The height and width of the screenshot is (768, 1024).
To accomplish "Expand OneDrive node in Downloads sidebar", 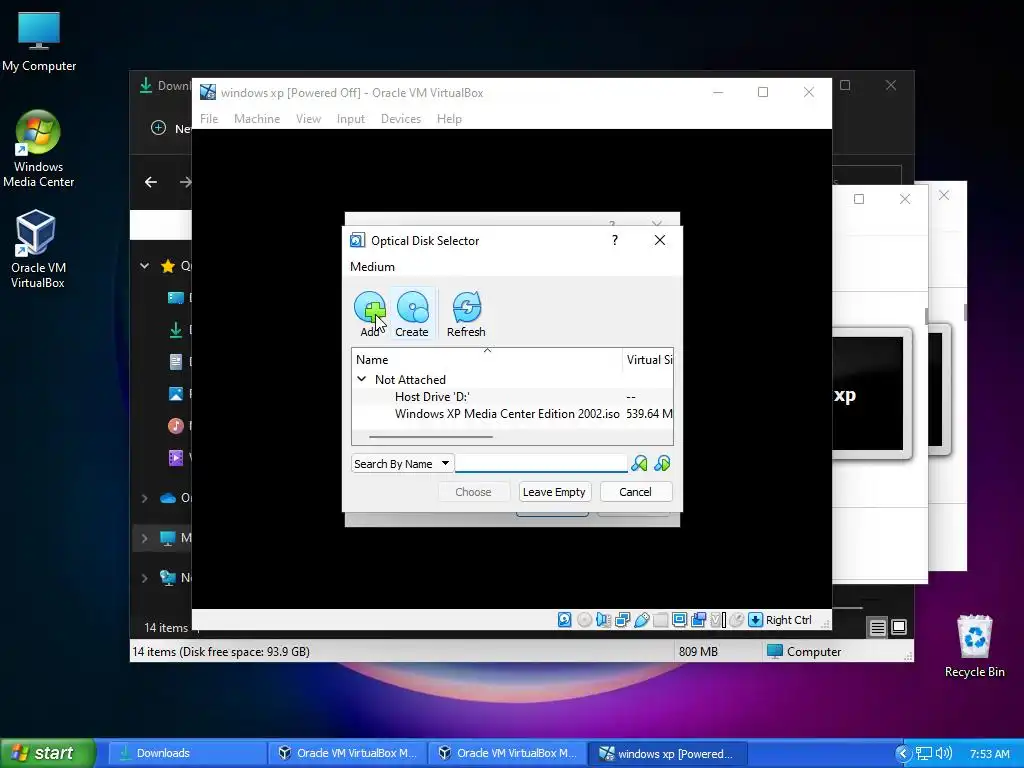I will tap(144, 498).
